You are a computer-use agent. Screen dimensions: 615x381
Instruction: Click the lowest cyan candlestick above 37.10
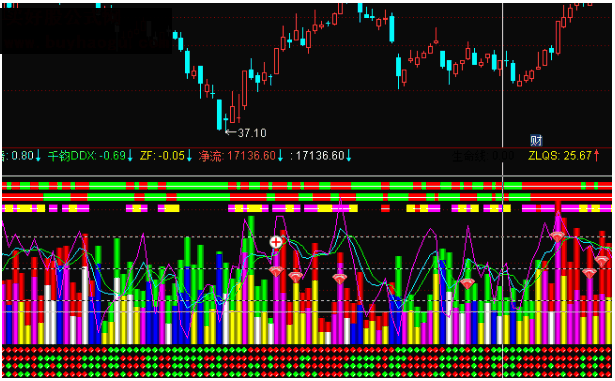[219, 114]
